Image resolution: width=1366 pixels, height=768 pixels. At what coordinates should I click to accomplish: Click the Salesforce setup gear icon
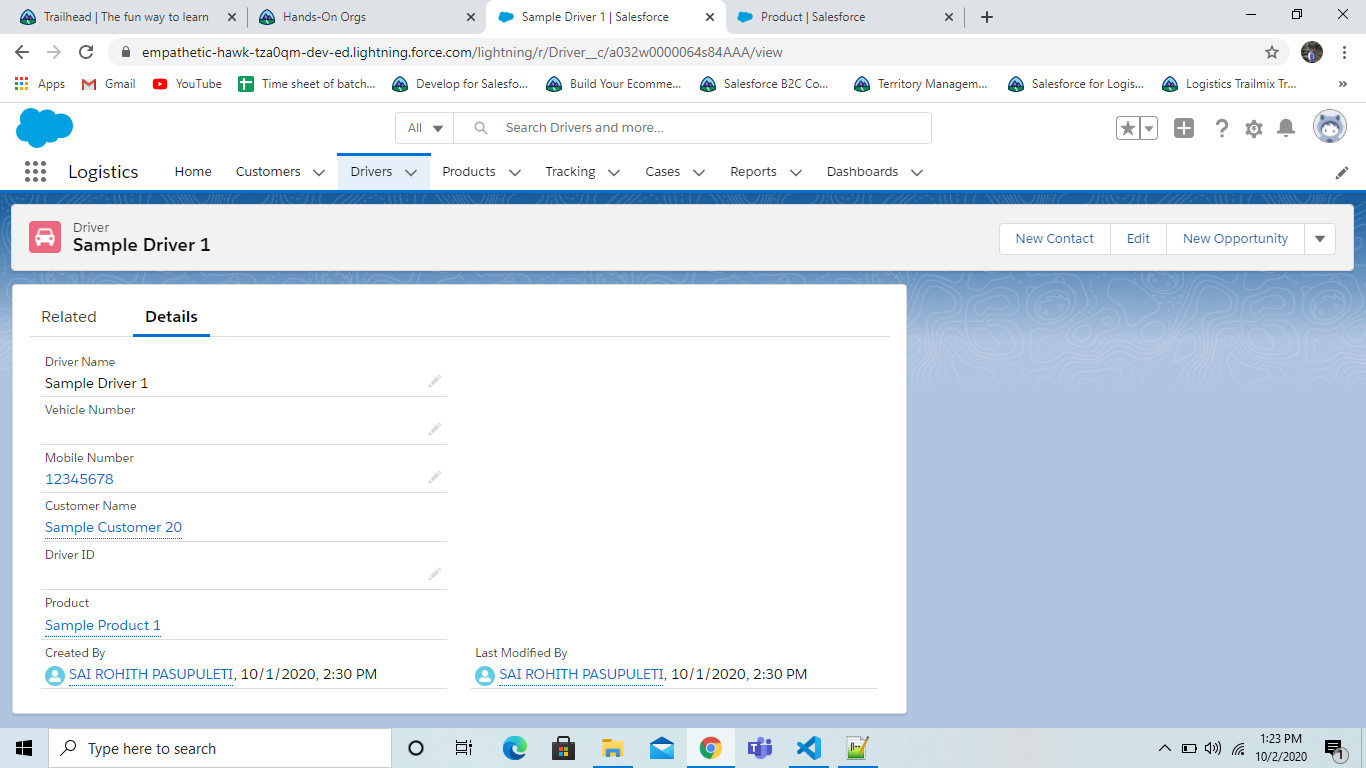coord(1253,128)
